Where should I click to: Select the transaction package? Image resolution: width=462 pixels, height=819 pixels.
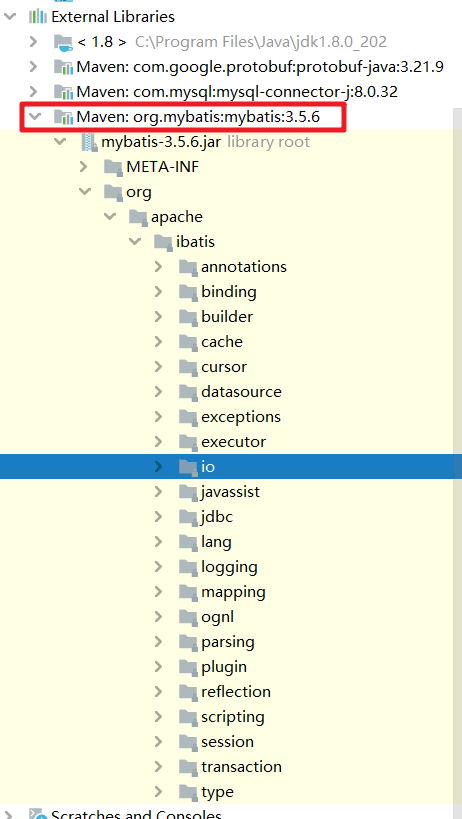click(241, 767)
